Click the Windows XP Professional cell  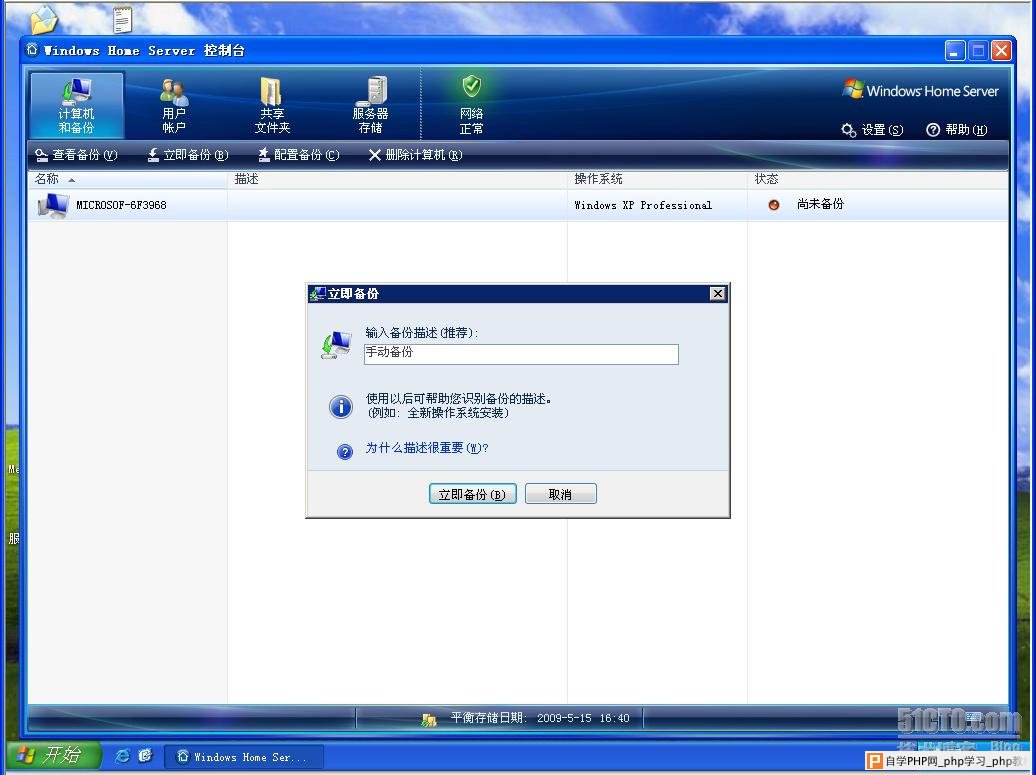(x=643, y=205)
